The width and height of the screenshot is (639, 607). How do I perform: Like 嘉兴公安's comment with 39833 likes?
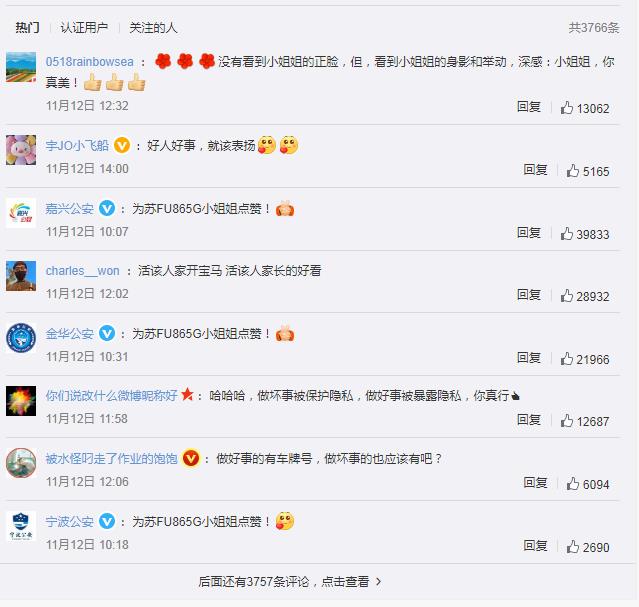[x=566, y=234]
